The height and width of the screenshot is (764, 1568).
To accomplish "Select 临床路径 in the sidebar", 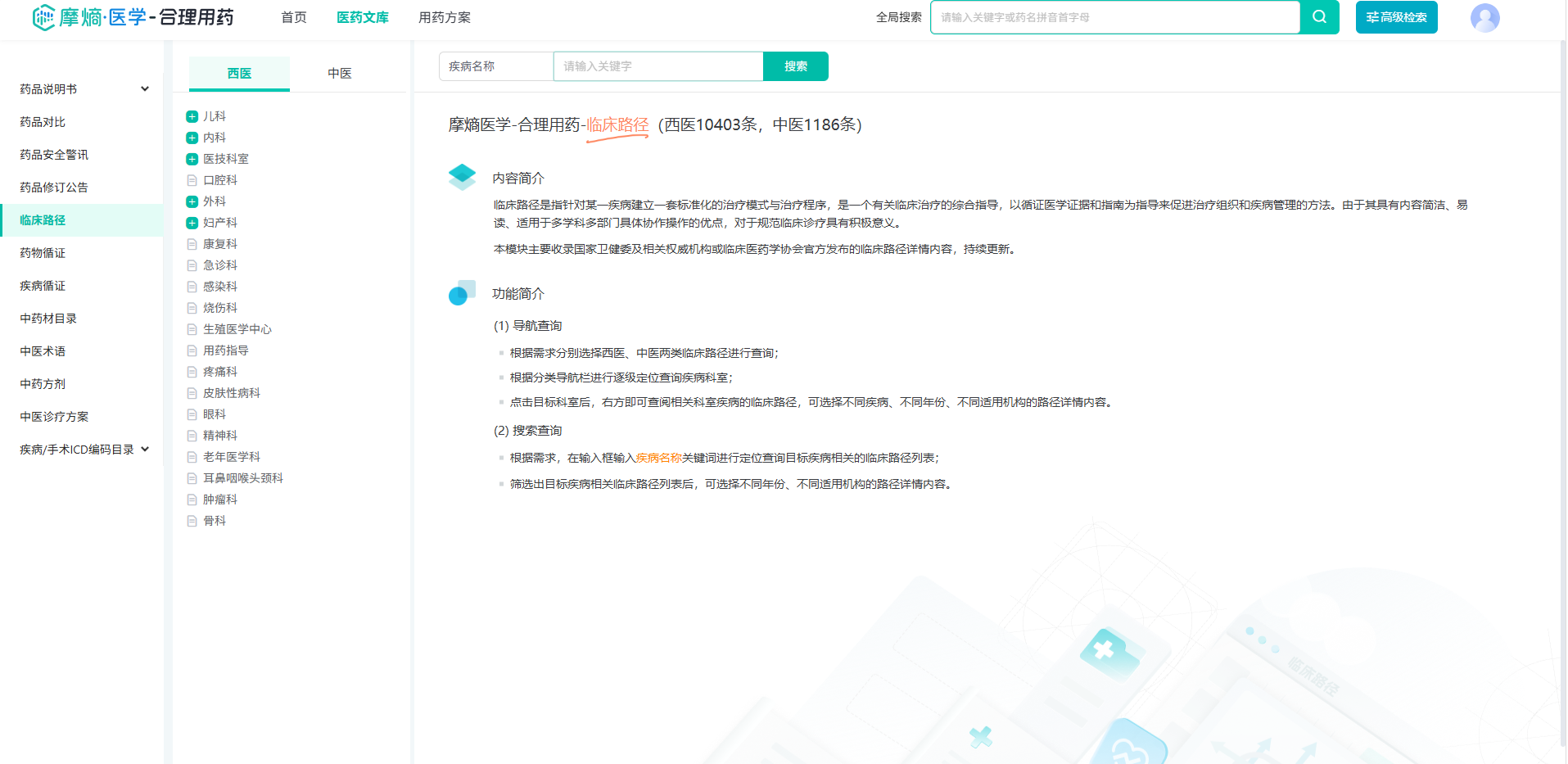I will pyautogui.click(x=82, y=220).
